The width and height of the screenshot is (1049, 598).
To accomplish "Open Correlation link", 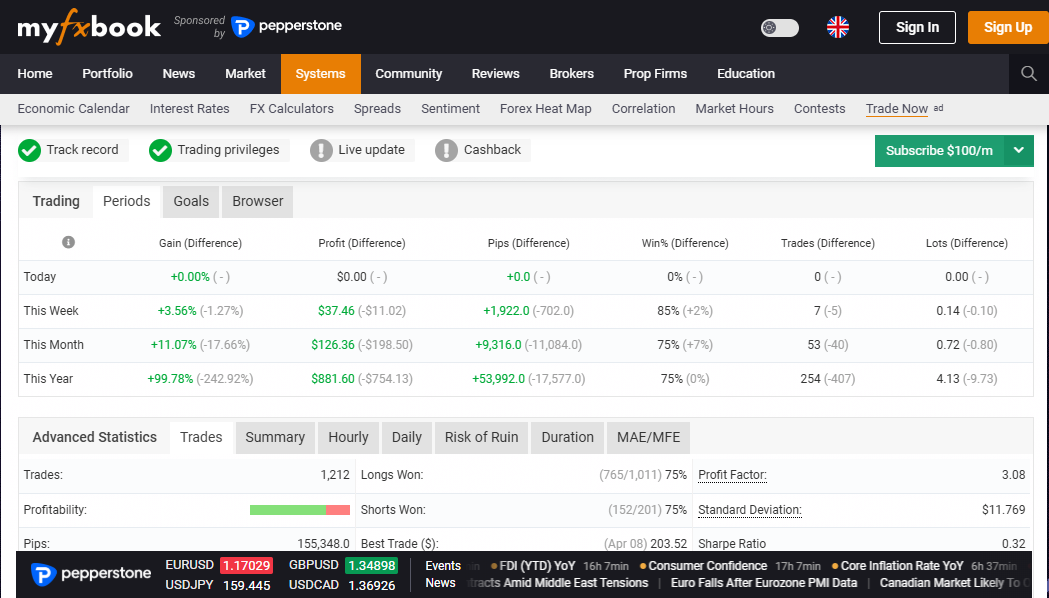I will pos(643,108).
